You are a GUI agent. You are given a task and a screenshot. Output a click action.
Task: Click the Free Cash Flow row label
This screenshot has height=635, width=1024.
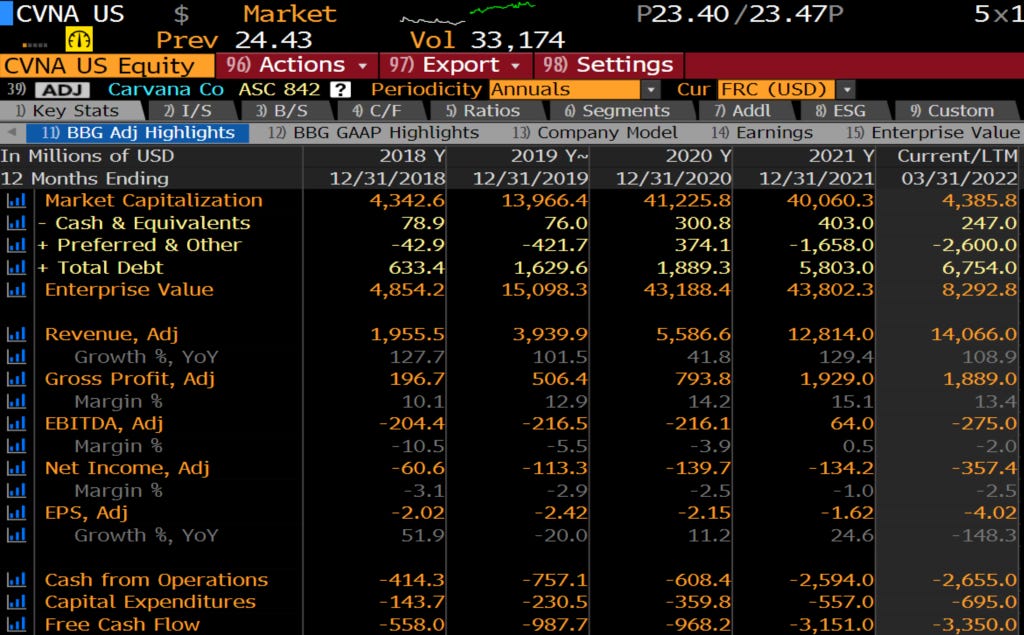pyautogui.click(x=122, y=624)
